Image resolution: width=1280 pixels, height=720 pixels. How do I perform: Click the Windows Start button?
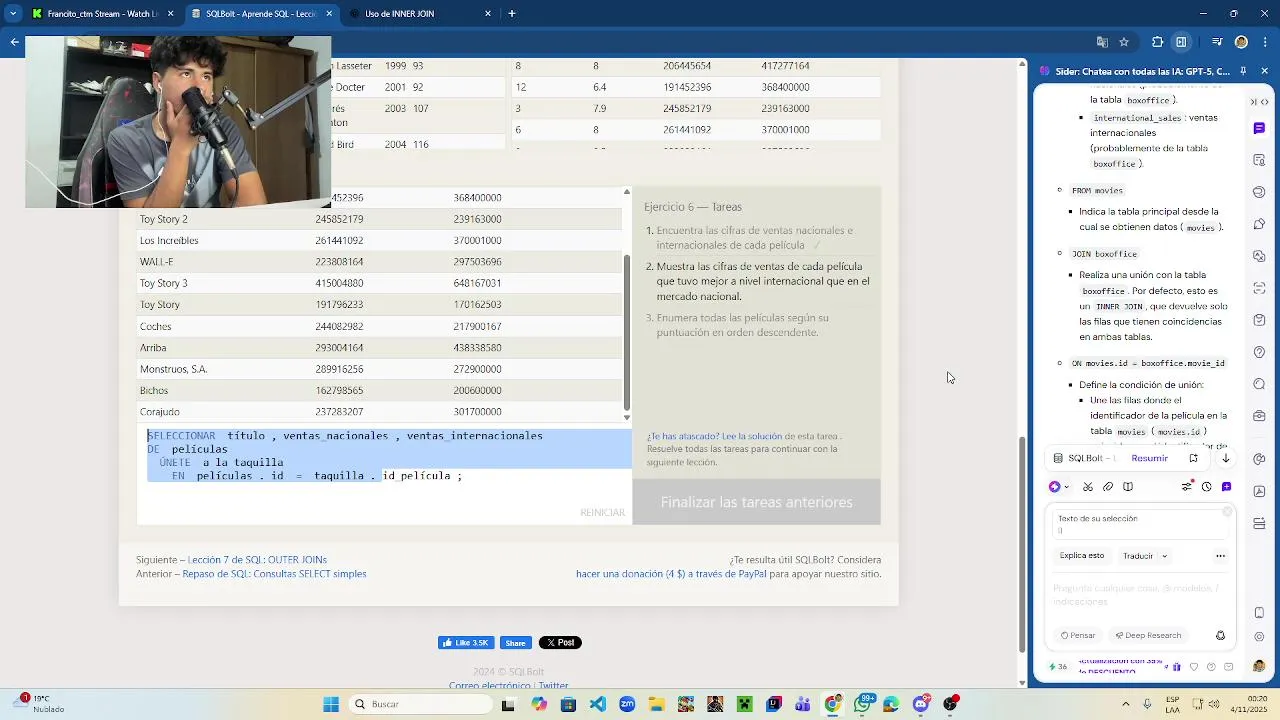[331, 704]
